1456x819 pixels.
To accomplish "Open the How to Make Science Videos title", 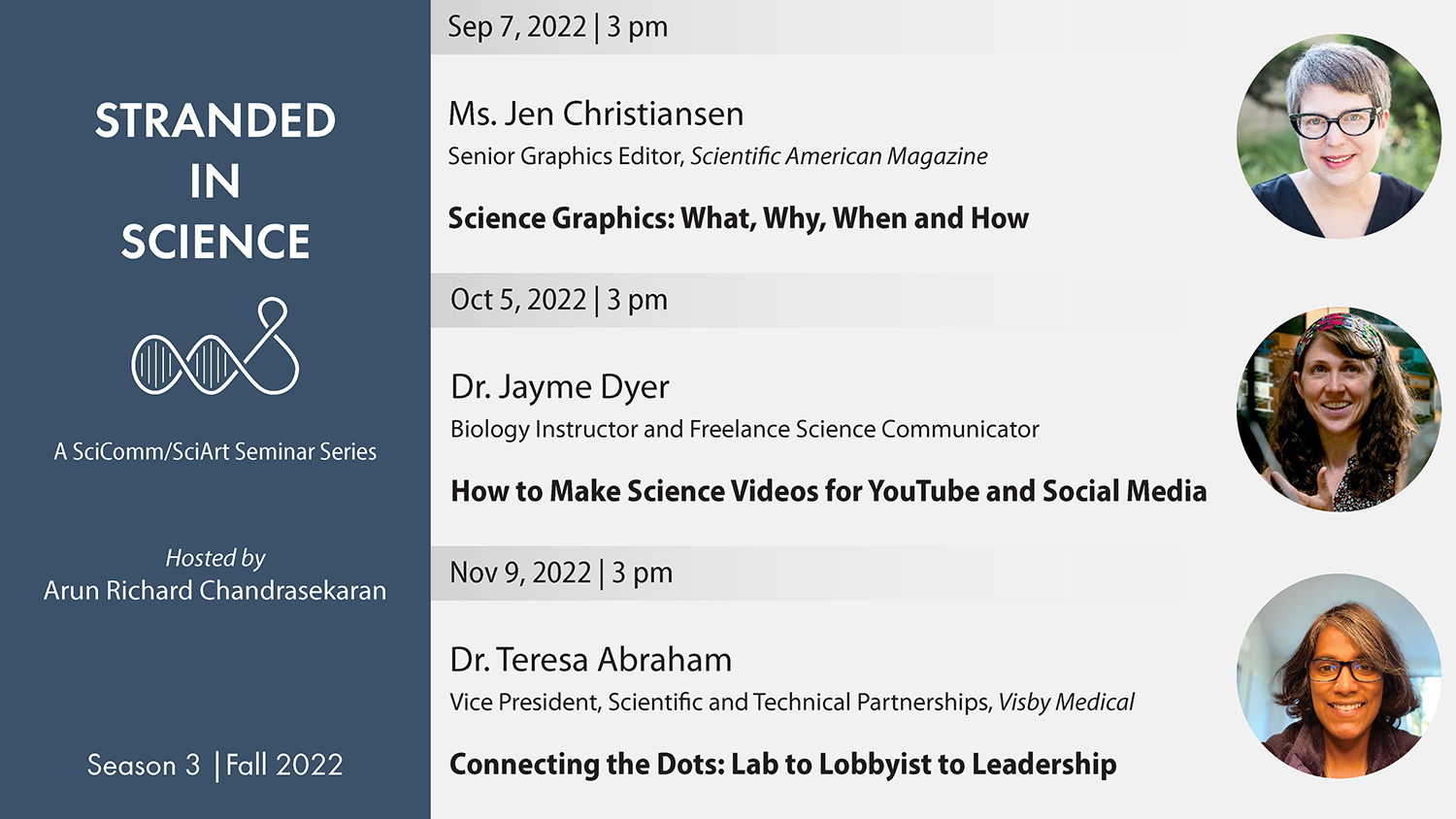I will click(x=828, y=491).
